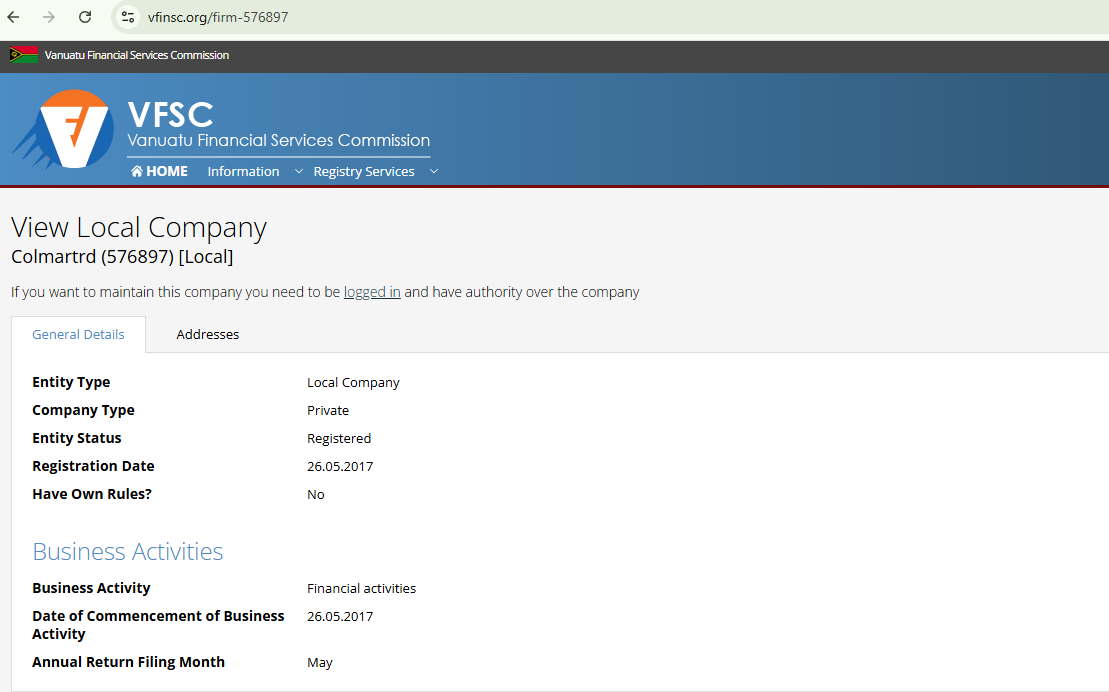Screen dimensions: 1109x692
Task: Click the Vanuatu Financial Services Commission top text
Action: point(137,55)
